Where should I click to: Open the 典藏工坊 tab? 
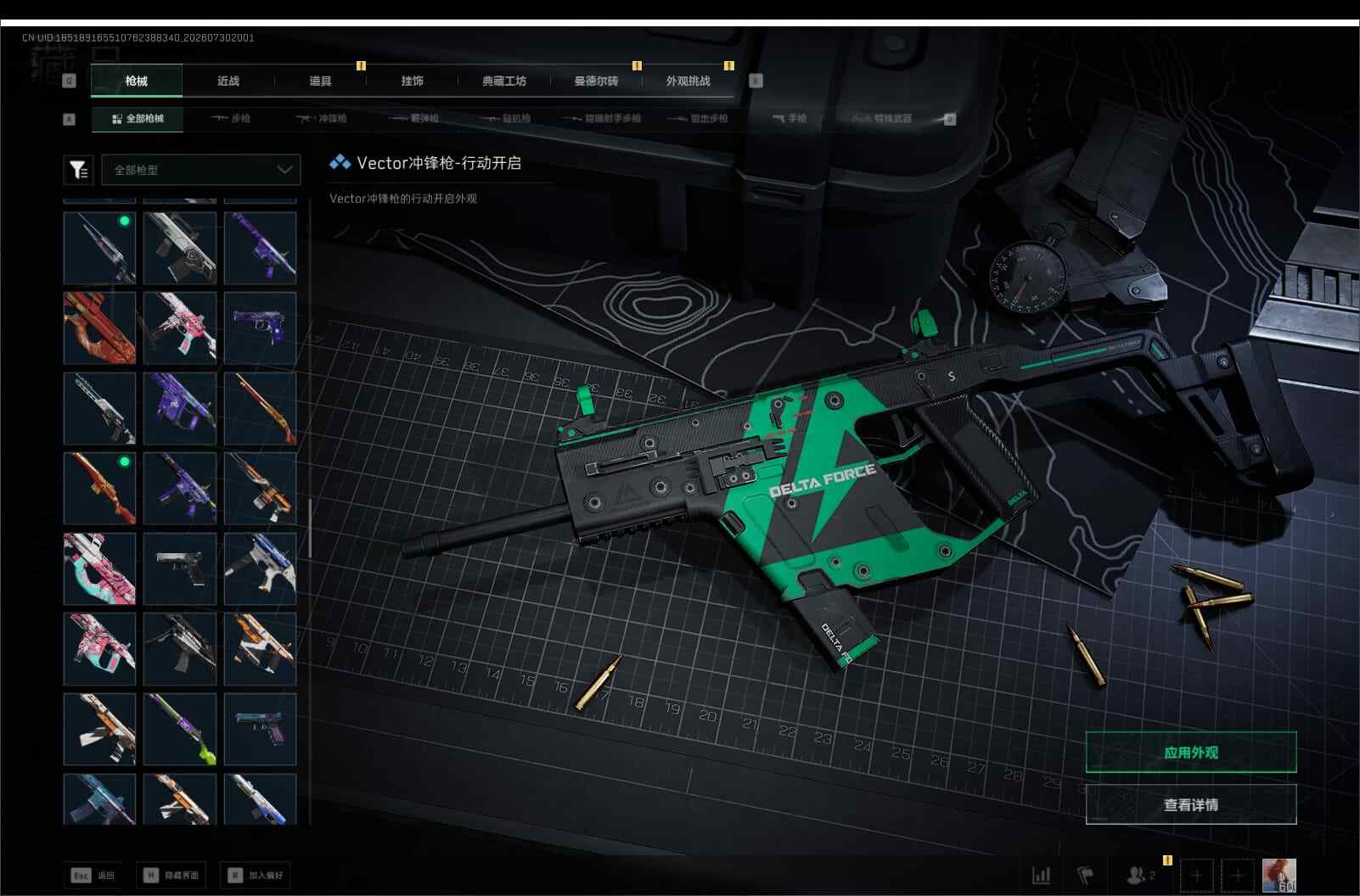[504, 81]
